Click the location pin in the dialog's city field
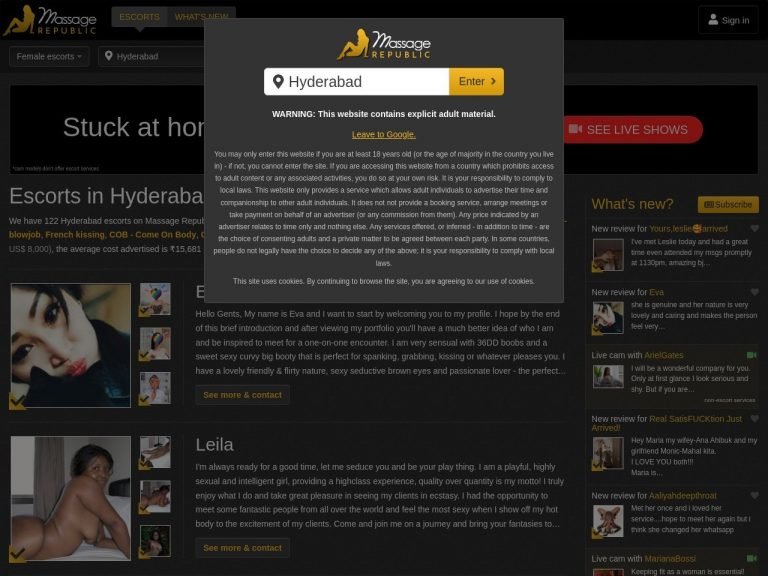 click(278, 82)
